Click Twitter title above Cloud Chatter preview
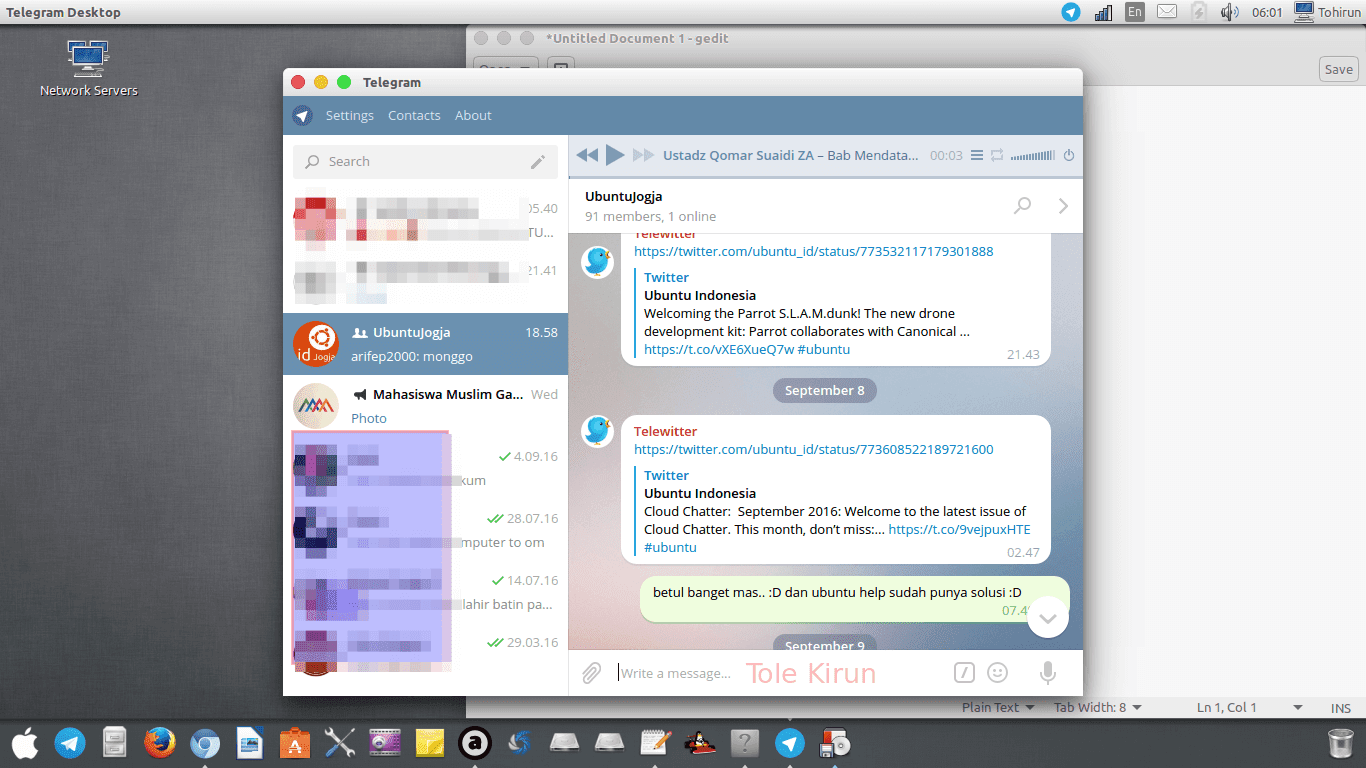 [666, 475]
